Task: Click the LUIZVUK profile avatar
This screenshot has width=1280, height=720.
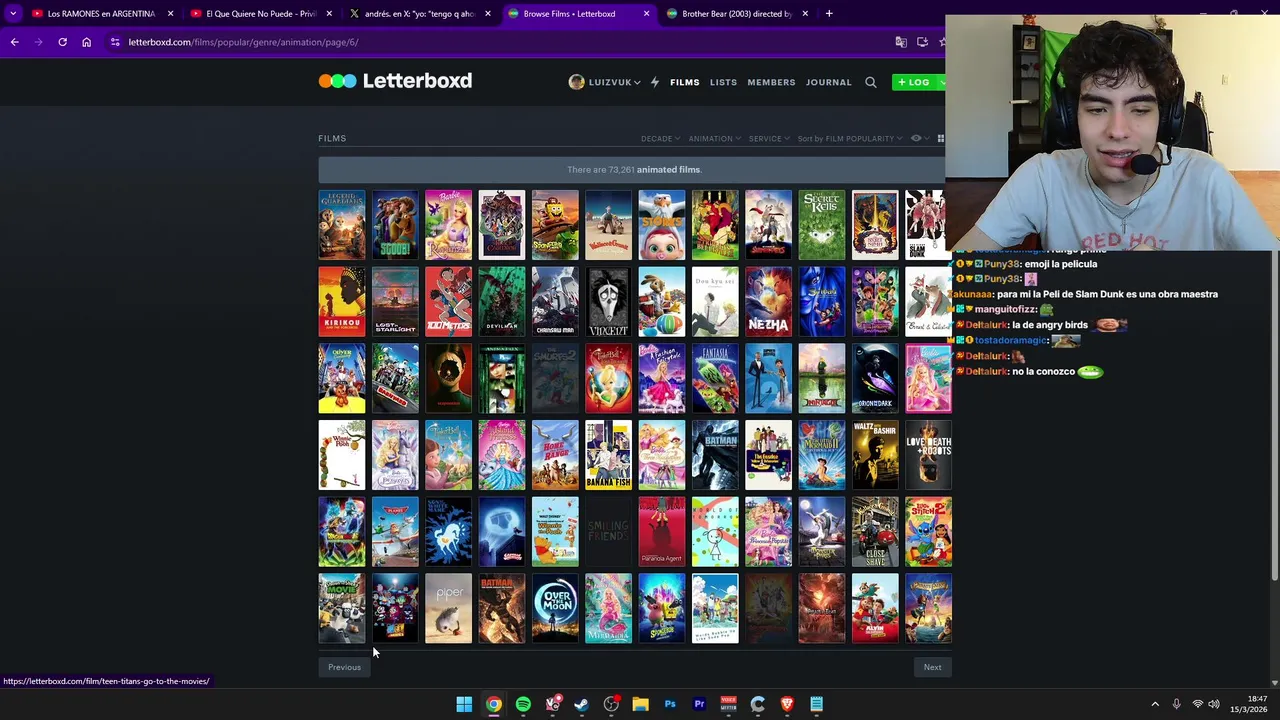Action: pyautogui.click(x=576, y=82)
